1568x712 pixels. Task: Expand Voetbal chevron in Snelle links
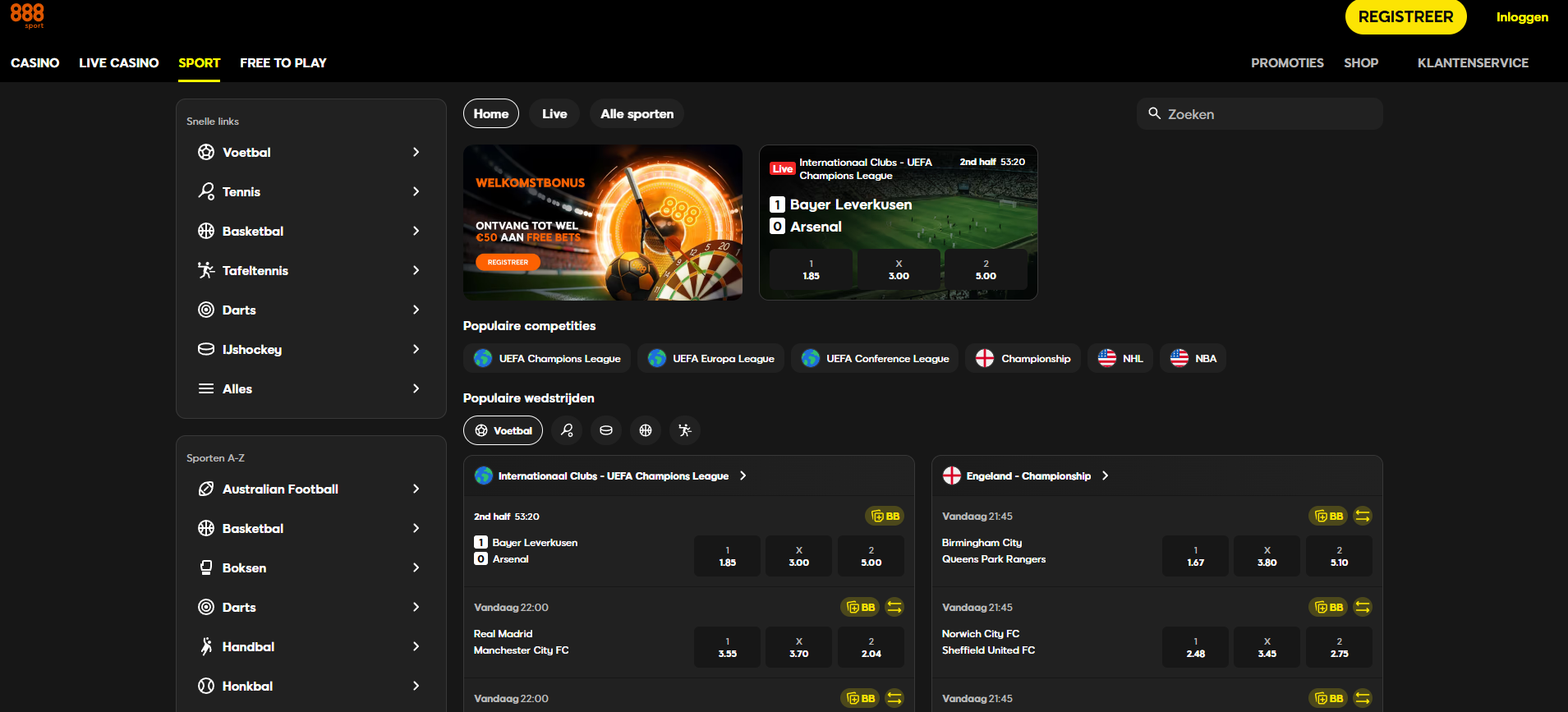click(416, 152)
